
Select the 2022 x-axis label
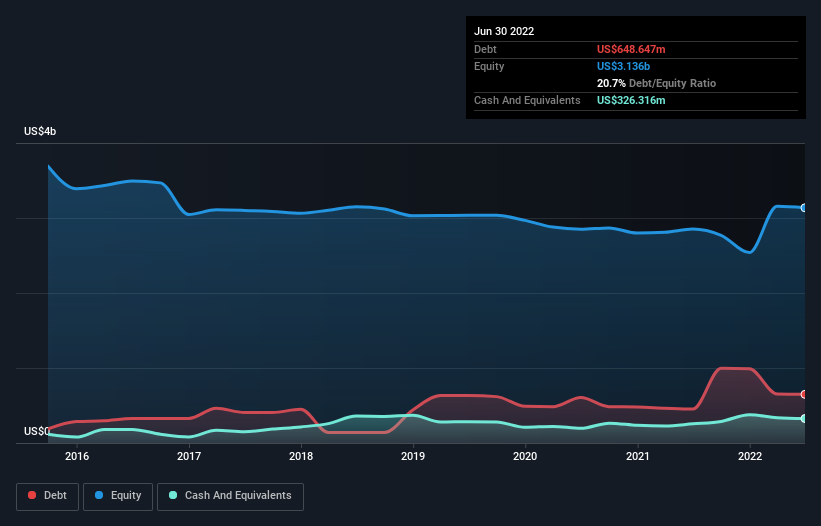click(750, 456)
